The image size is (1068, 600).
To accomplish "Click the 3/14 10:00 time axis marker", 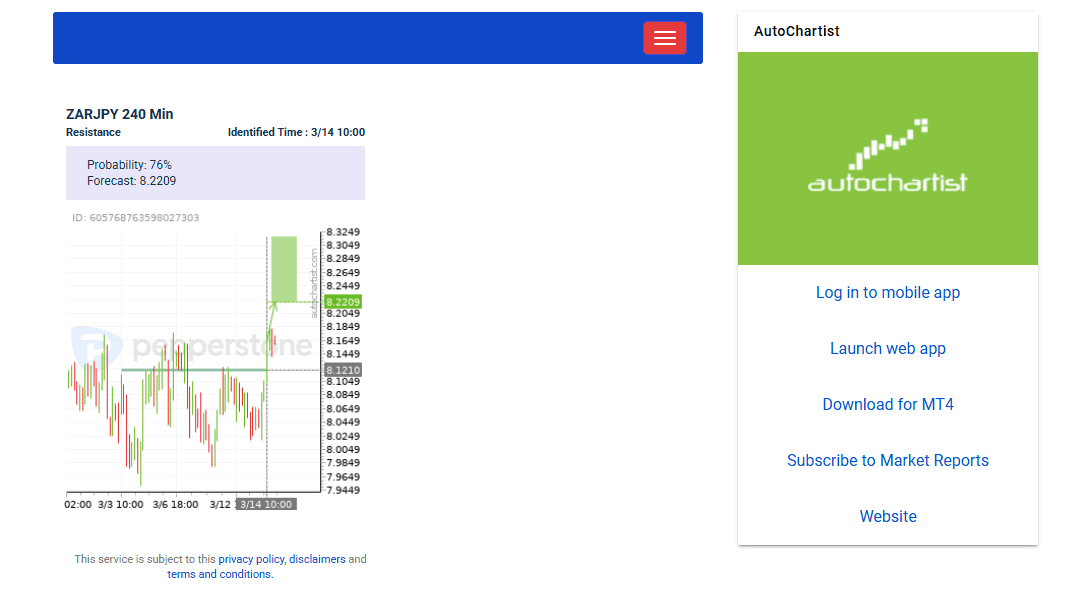I will [266, 505].
